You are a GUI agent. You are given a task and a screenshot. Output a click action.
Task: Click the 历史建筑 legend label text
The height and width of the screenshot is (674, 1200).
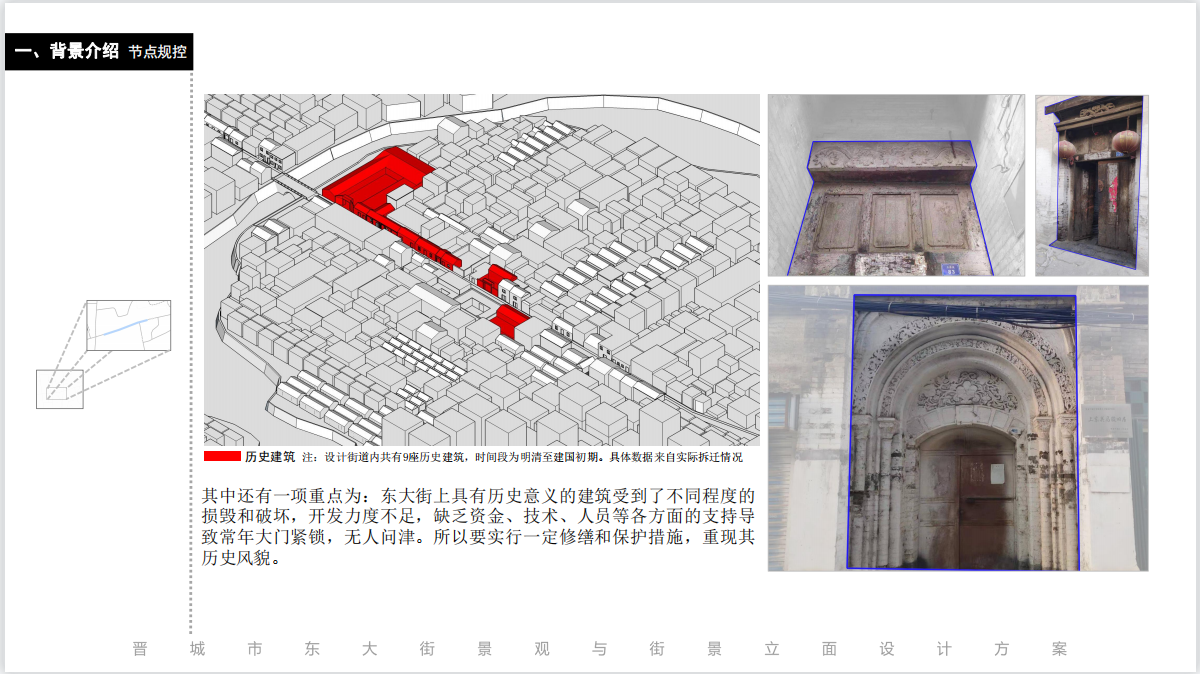[269, 457]
